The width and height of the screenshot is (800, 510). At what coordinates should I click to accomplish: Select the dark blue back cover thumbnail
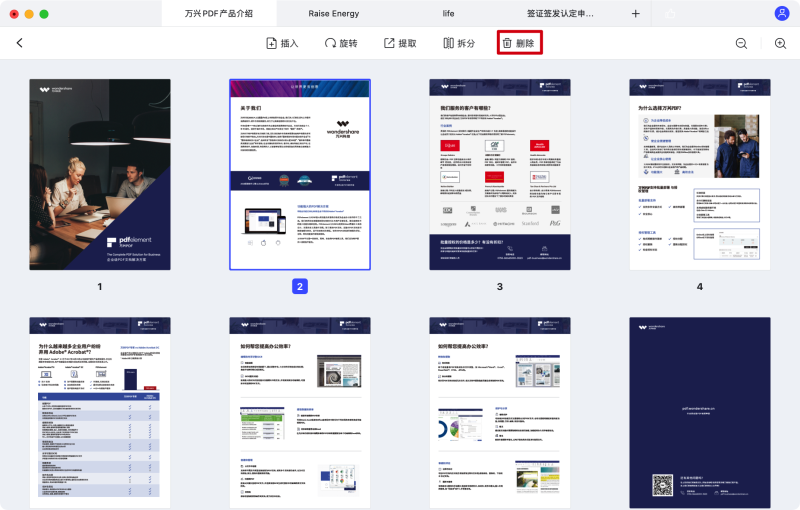point(700,412)
